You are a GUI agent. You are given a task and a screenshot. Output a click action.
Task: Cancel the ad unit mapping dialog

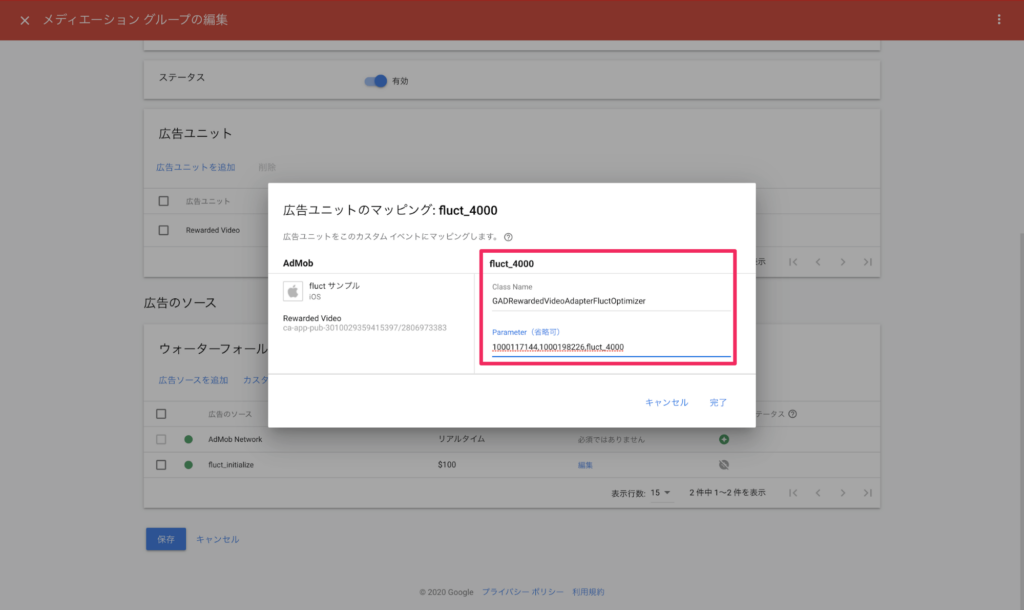point(666,402)
